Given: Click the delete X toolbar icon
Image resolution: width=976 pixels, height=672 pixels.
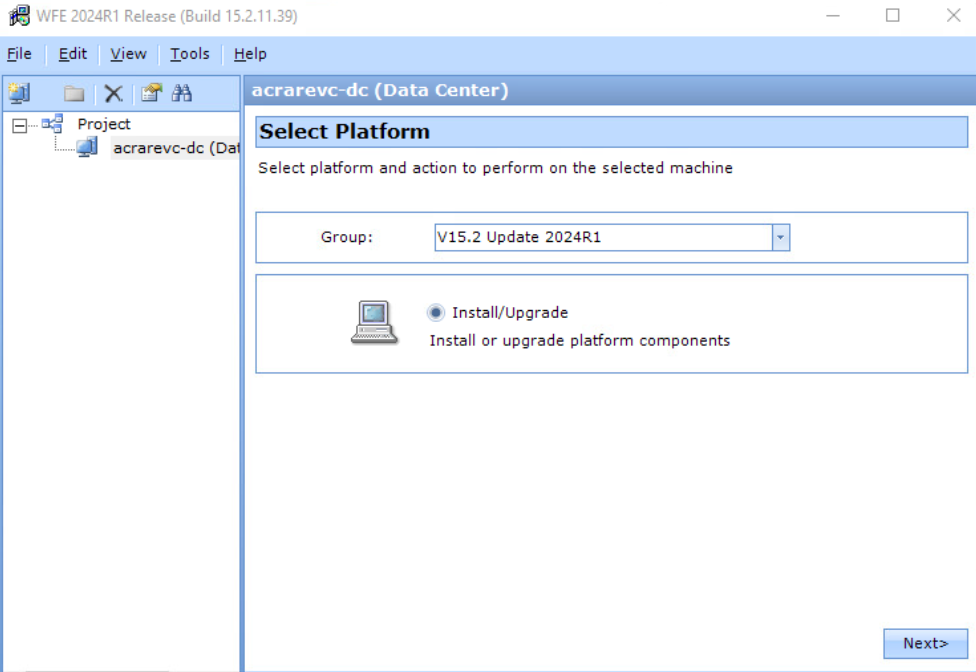Looking at the screenshot, I should pos(113,94).
